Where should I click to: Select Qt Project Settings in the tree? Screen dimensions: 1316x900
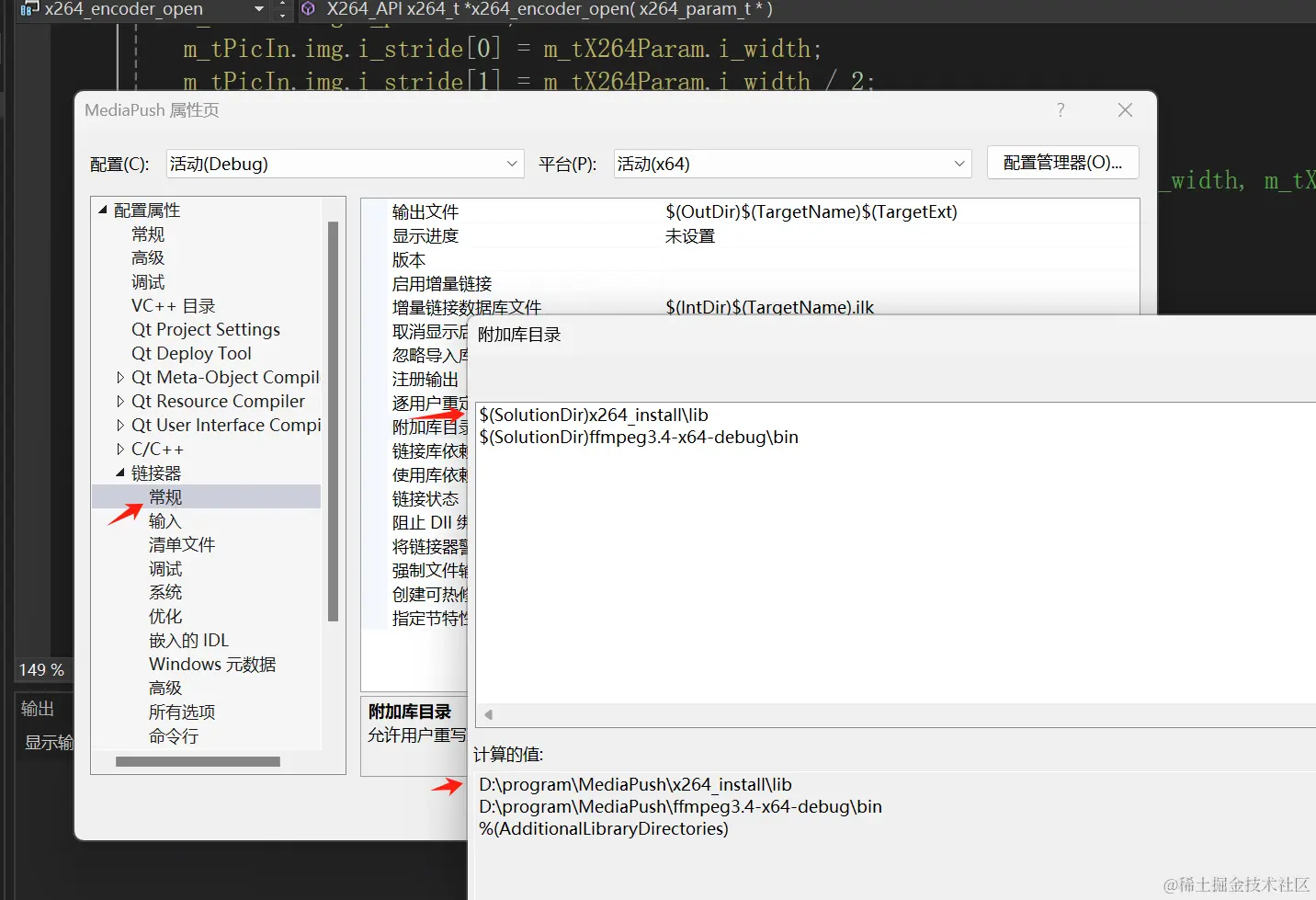point(206,329)
